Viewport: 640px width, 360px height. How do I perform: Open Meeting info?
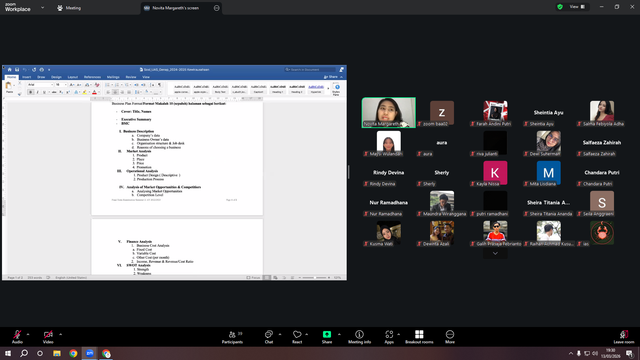pyautogui.click(x=359, y=337)
